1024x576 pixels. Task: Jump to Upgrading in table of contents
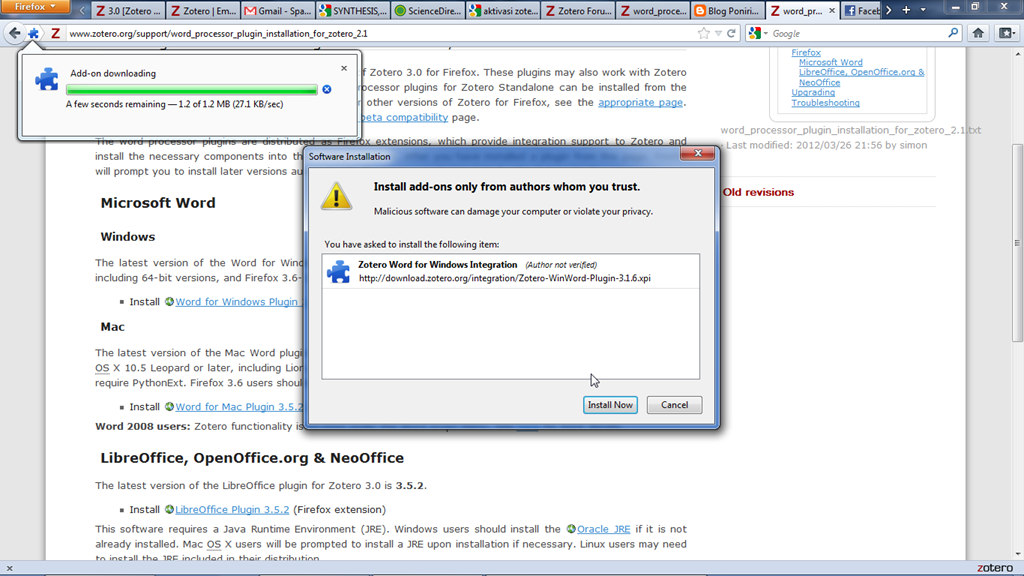click(813, 93)
